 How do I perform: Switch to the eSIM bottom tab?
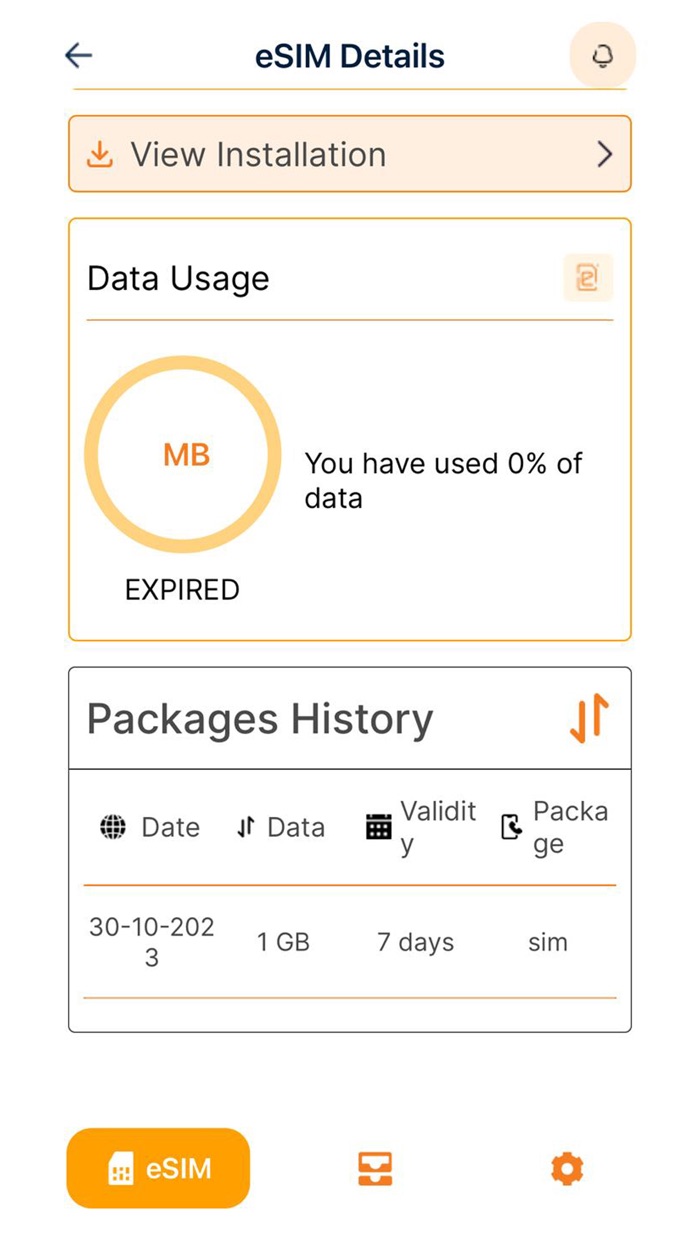[x=158, y=1168]
